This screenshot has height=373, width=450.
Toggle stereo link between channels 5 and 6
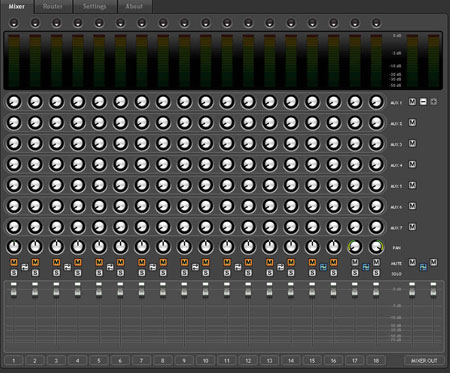click(110, 267)
